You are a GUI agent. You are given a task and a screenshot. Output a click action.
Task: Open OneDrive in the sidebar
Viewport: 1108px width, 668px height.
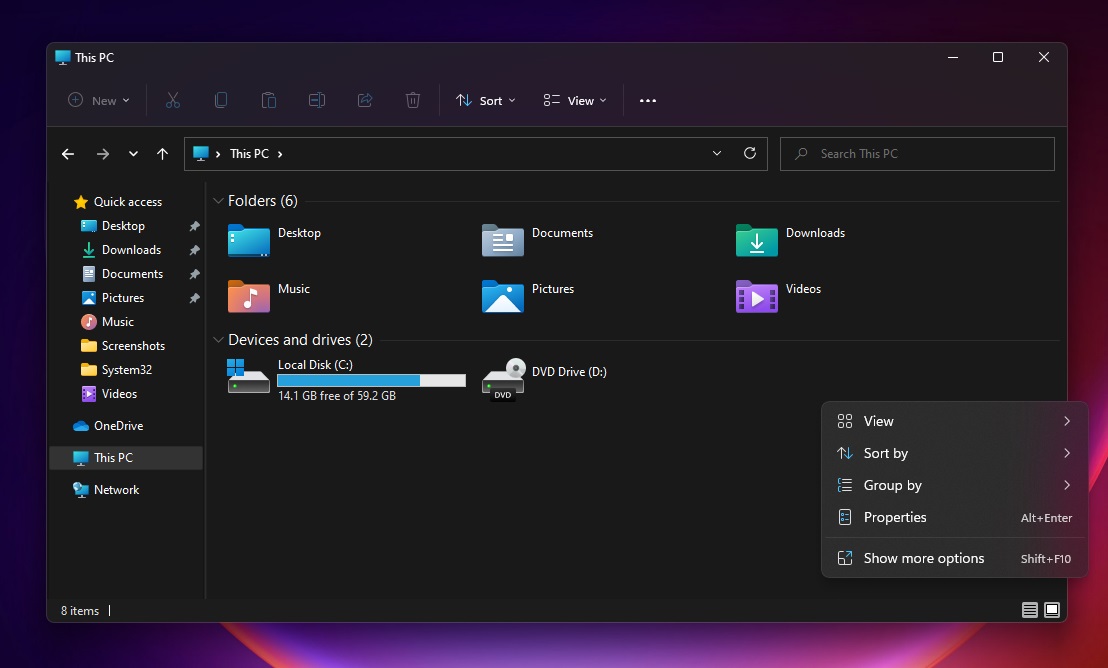[108, 426]
